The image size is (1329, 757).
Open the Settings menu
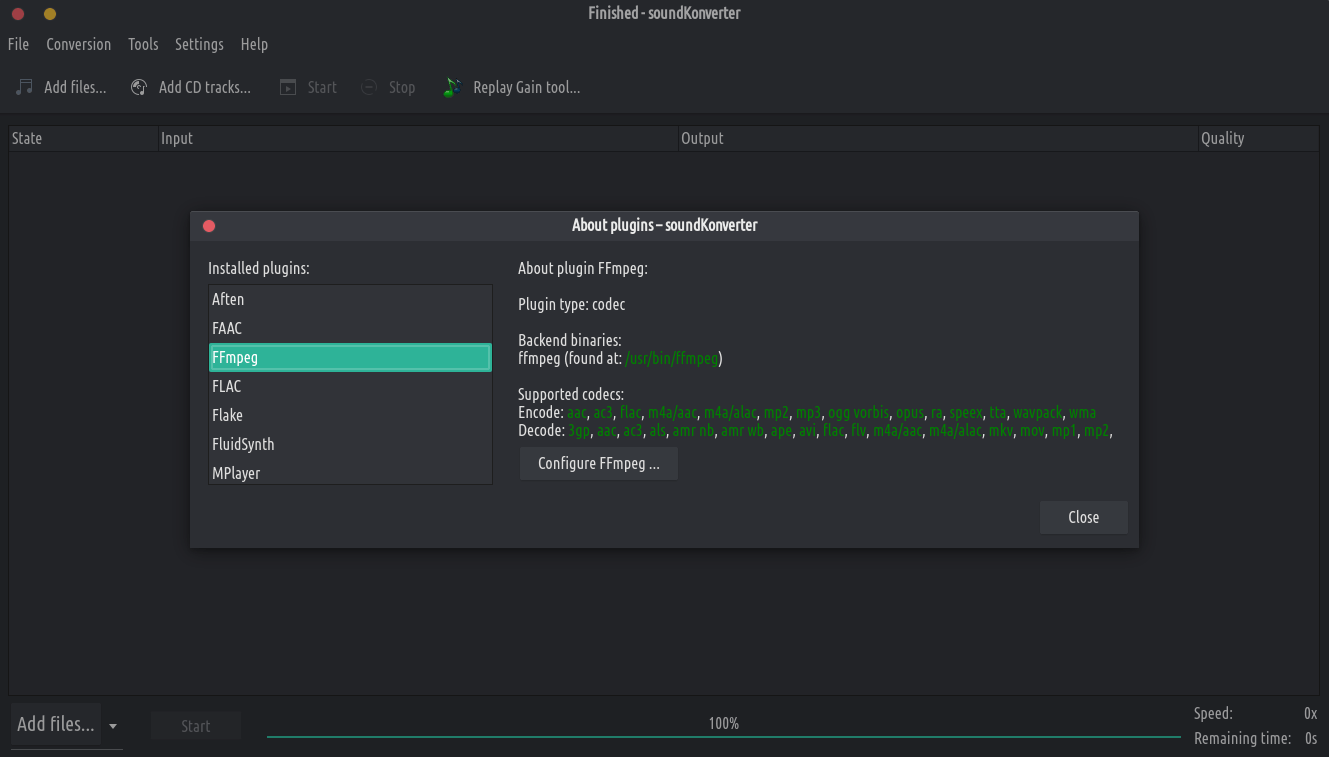tap(199, 44)
